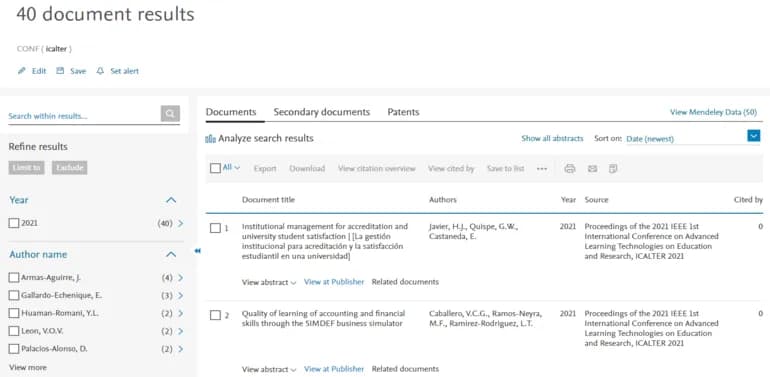Click View cited by
The image size is (770, 377).
(x=451, y=169)
